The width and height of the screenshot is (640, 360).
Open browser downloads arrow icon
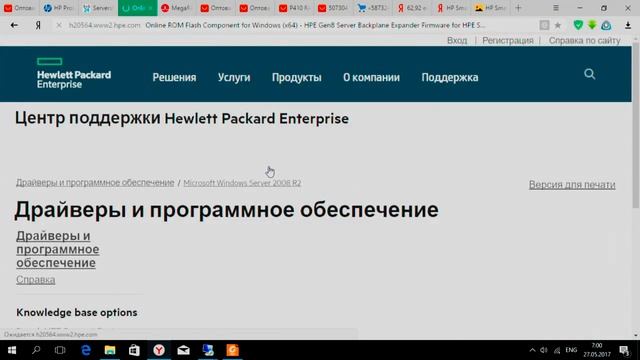tap(628, 25)
